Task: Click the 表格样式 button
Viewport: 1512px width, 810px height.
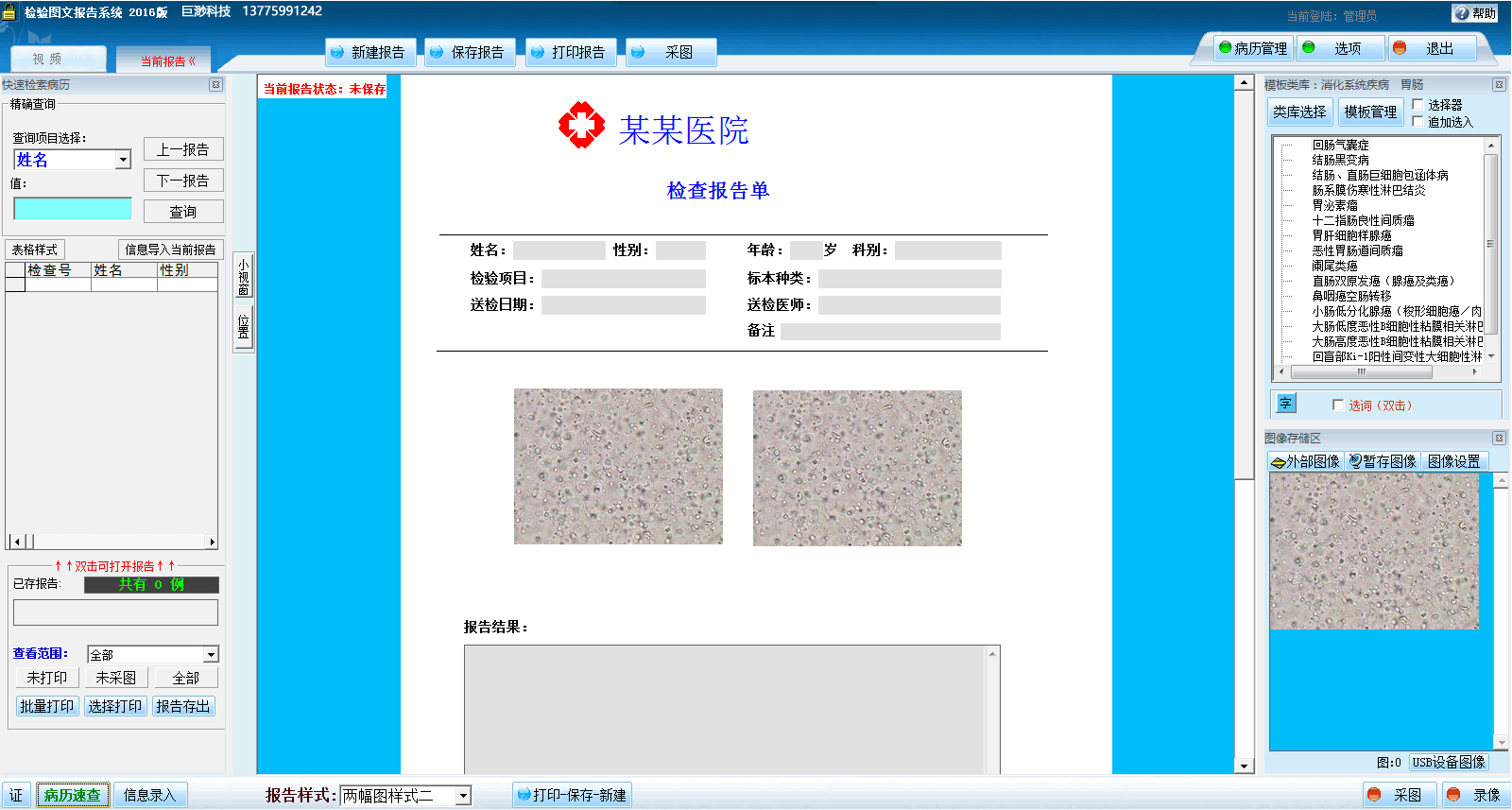Action: tap(35, 250)
